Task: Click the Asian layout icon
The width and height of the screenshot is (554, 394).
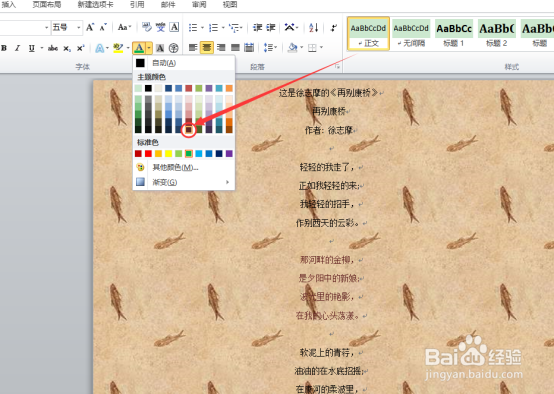Action: click(290, 28)
